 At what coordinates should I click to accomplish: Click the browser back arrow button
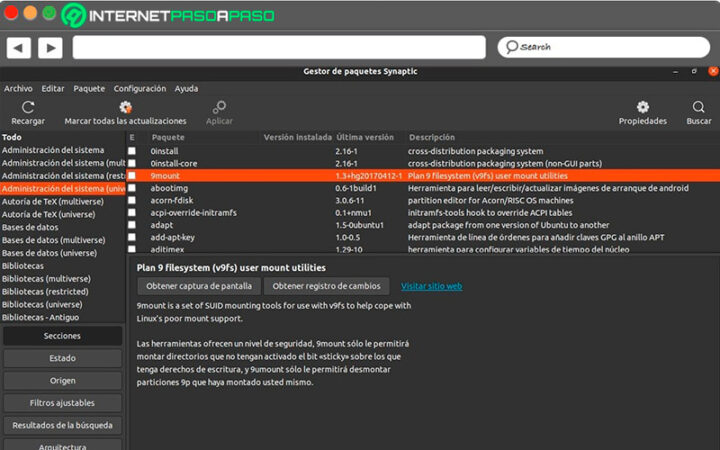pyautogui.click(x=19, y=48)
